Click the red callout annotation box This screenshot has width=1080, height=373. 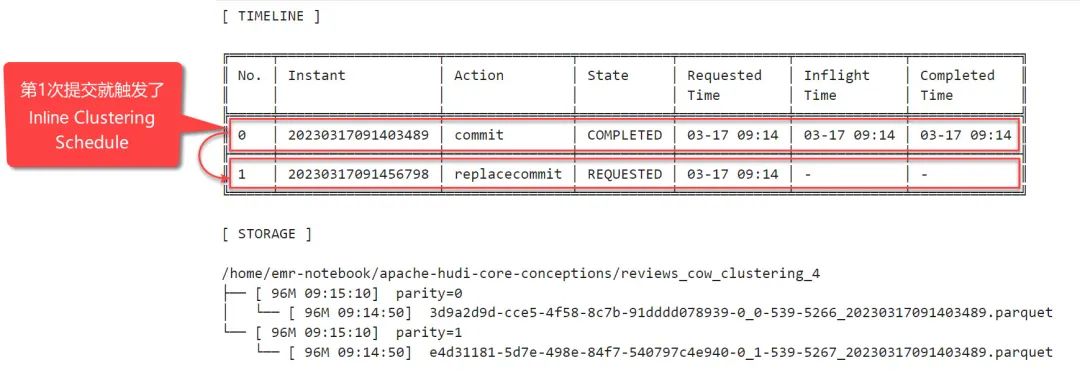94,115
